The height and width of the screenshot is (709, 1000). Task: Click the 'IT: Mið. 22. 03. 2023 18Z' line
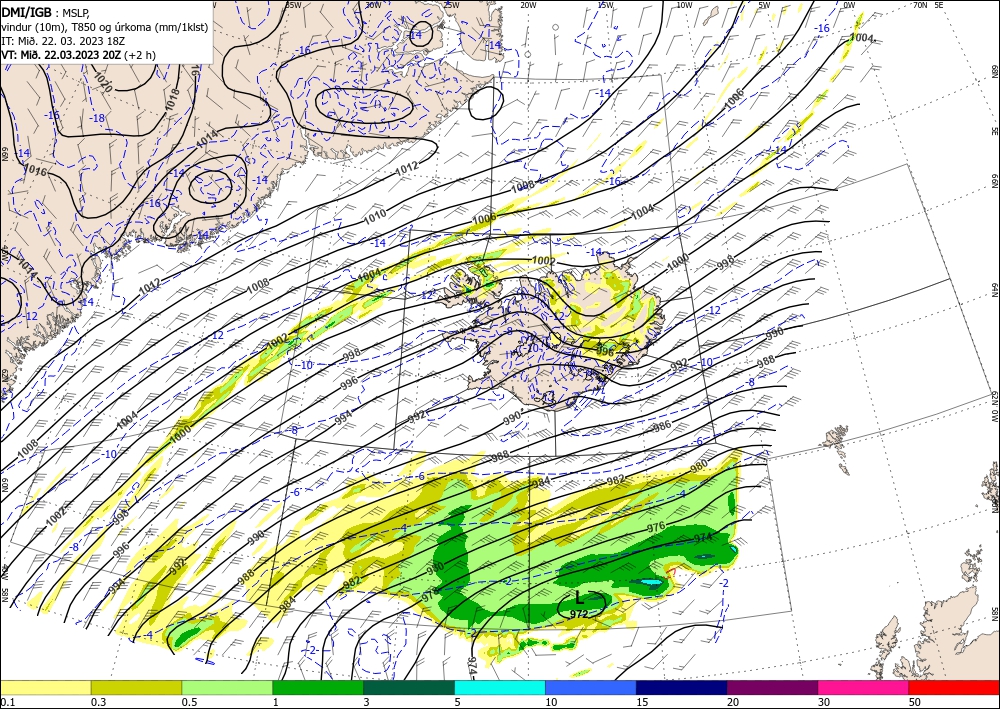tap(63, 41)
